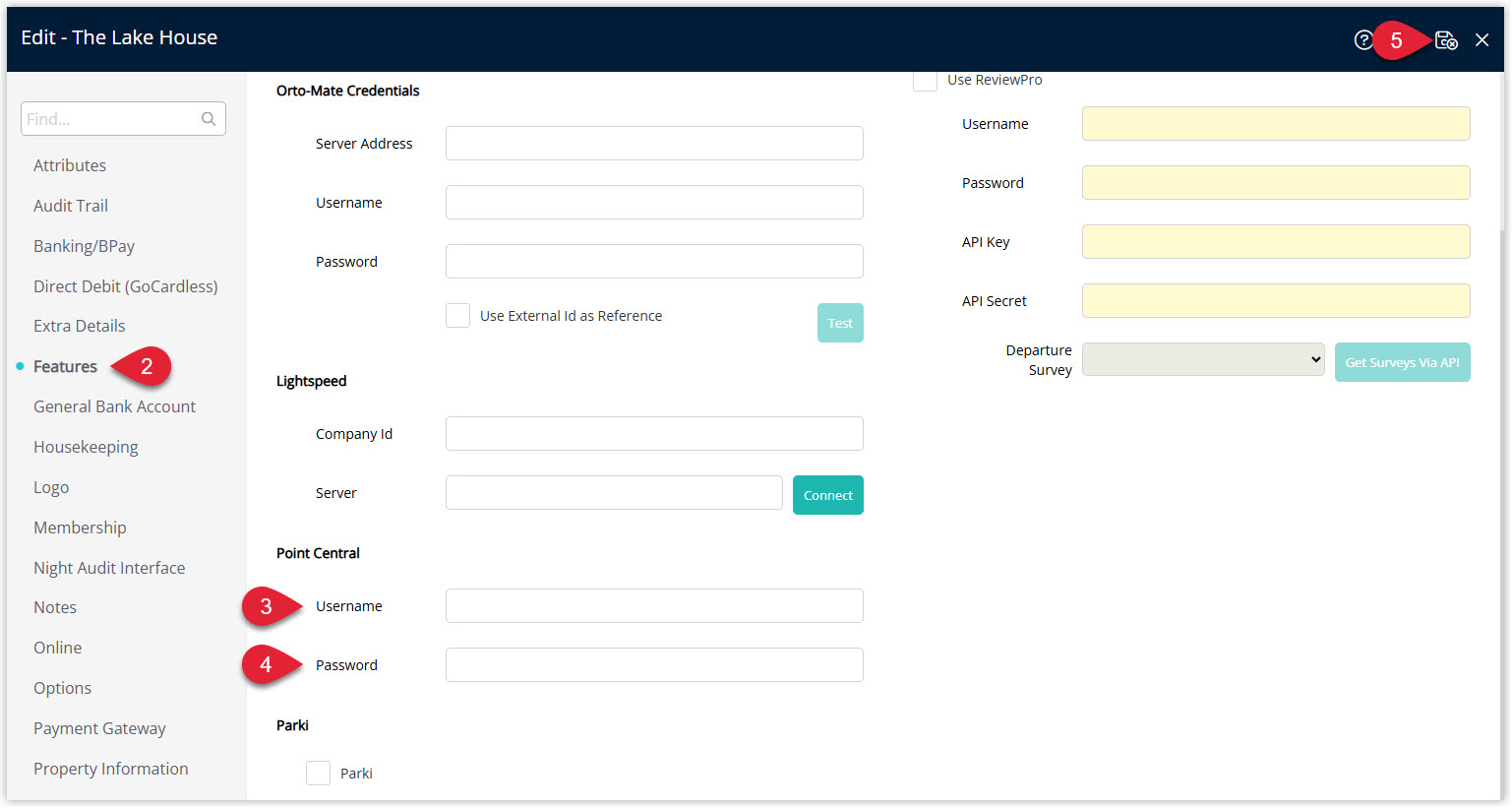Open General Bank Account section
Viewport: 1512px width, 808px height.
[x=114, y=406]
